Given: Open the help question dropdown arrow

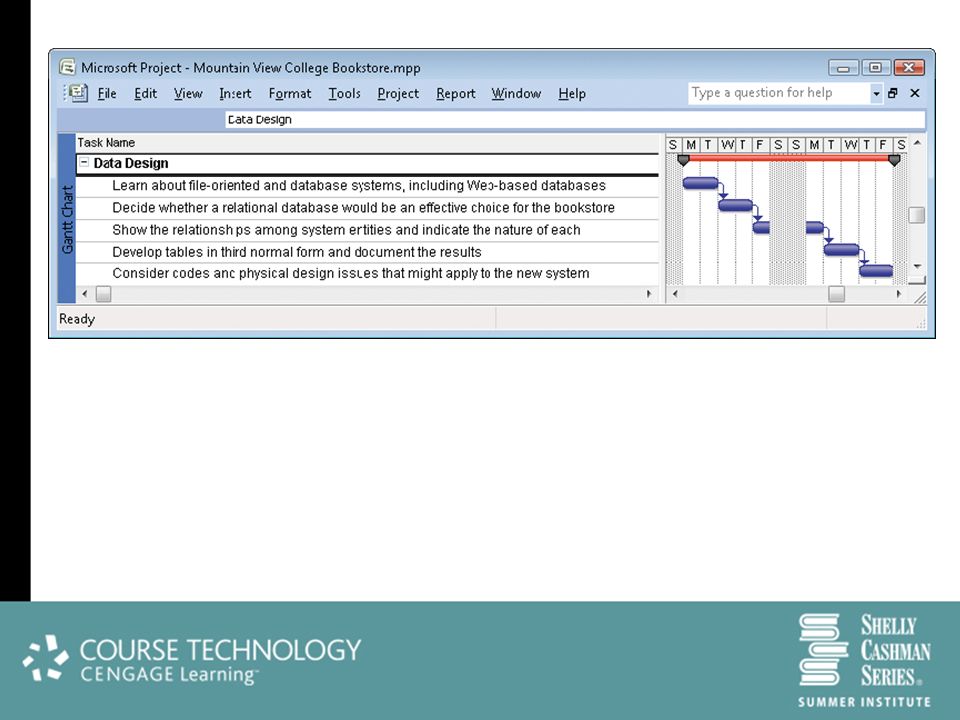Looking at the screenshot, I should (876, 94).
